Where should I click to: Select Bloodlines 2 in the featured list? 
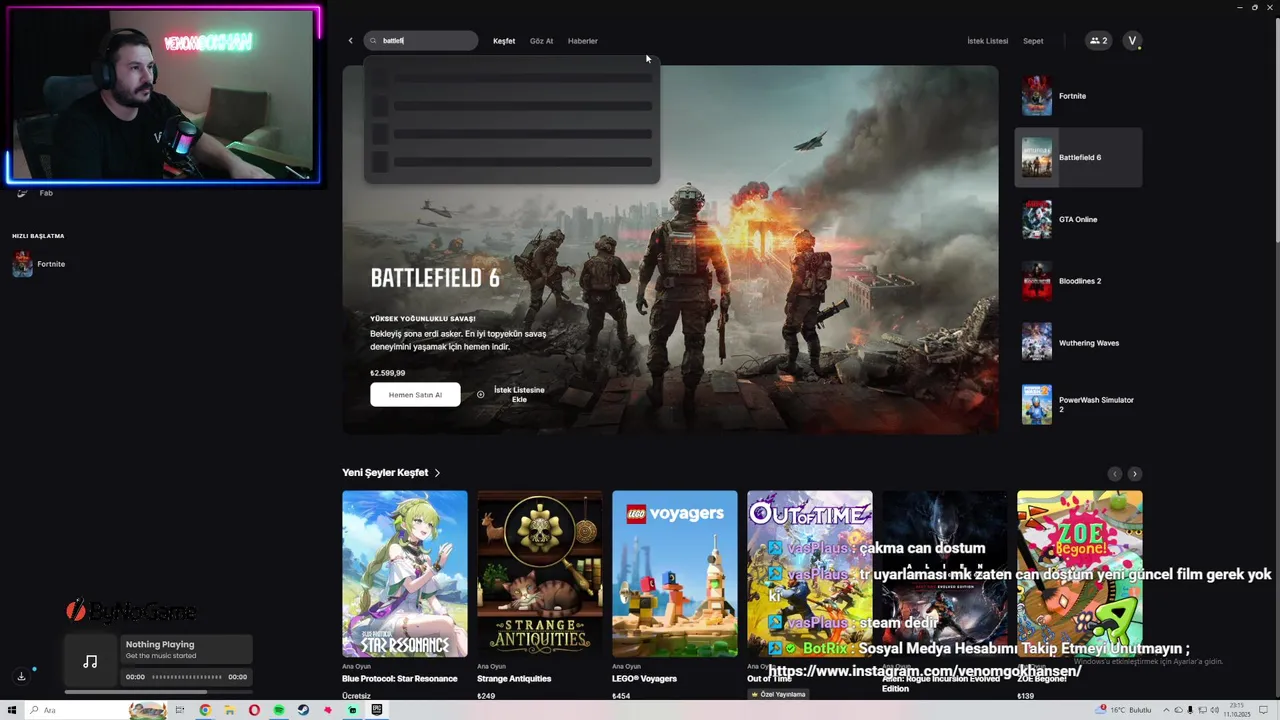[x=1078, y=281]
